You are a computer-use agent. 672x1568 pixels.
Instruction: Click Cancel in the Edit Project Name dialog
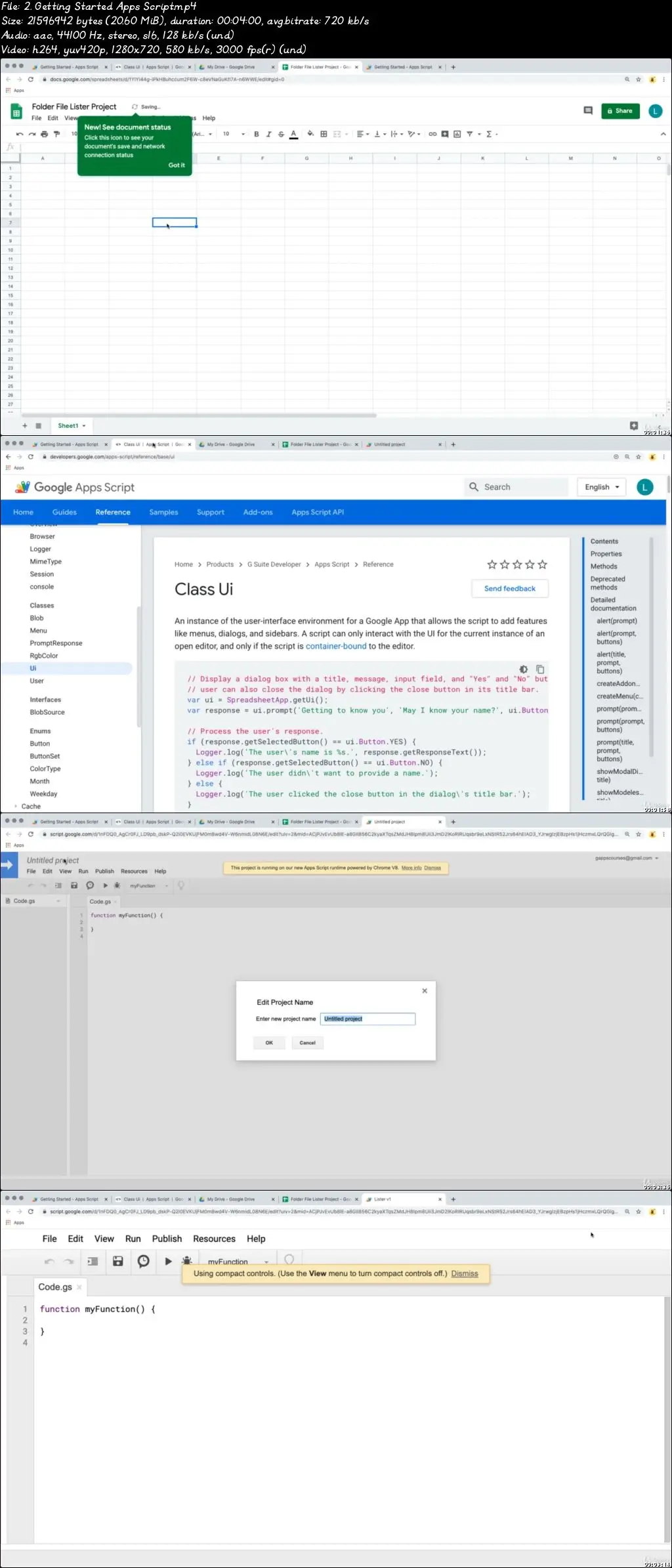308,1042
